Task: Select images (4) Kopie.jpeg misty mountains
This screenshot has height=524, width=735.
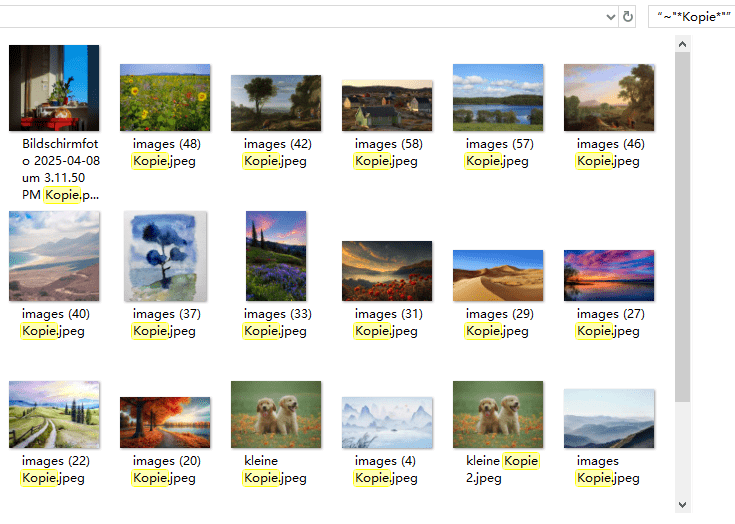Action: point(387,422)
